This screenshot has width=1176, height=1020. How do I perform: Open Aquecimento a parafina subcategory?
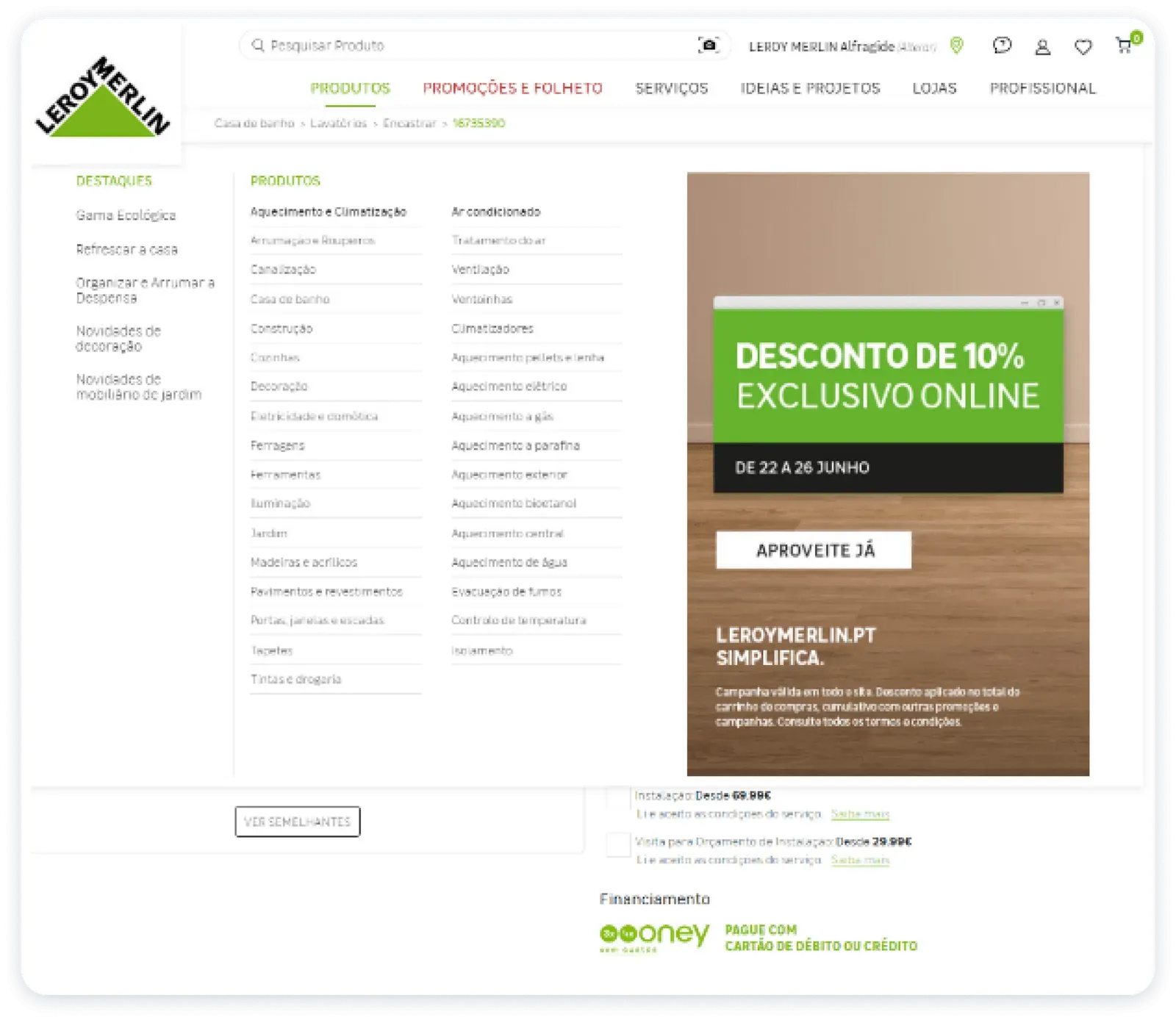coord(515,445)
